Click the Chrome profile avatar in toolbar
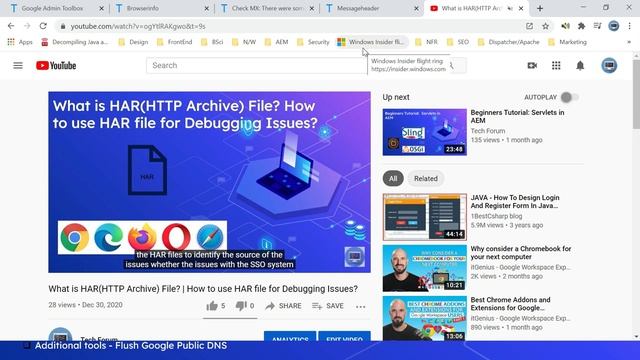The width and height of the screenshot is (640, 360). pyautogui.click(x=613, y=26)
